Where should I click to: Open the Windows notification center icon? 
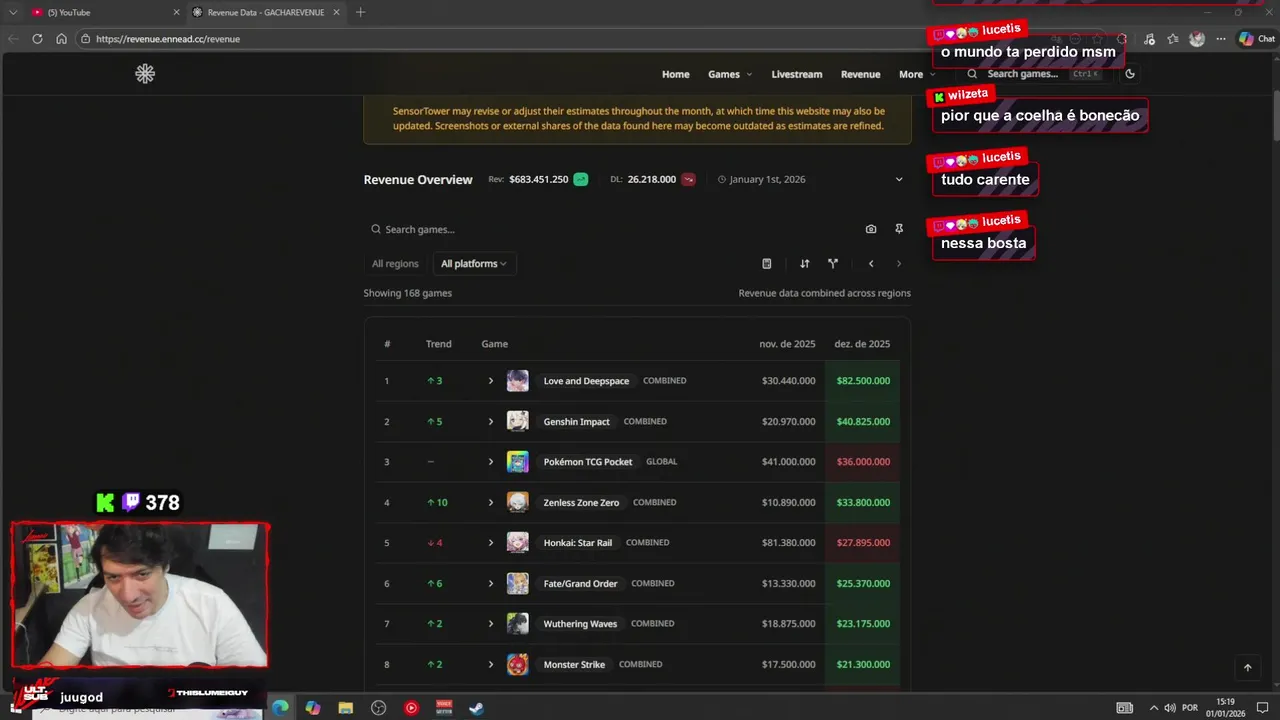coord(1262,708)
